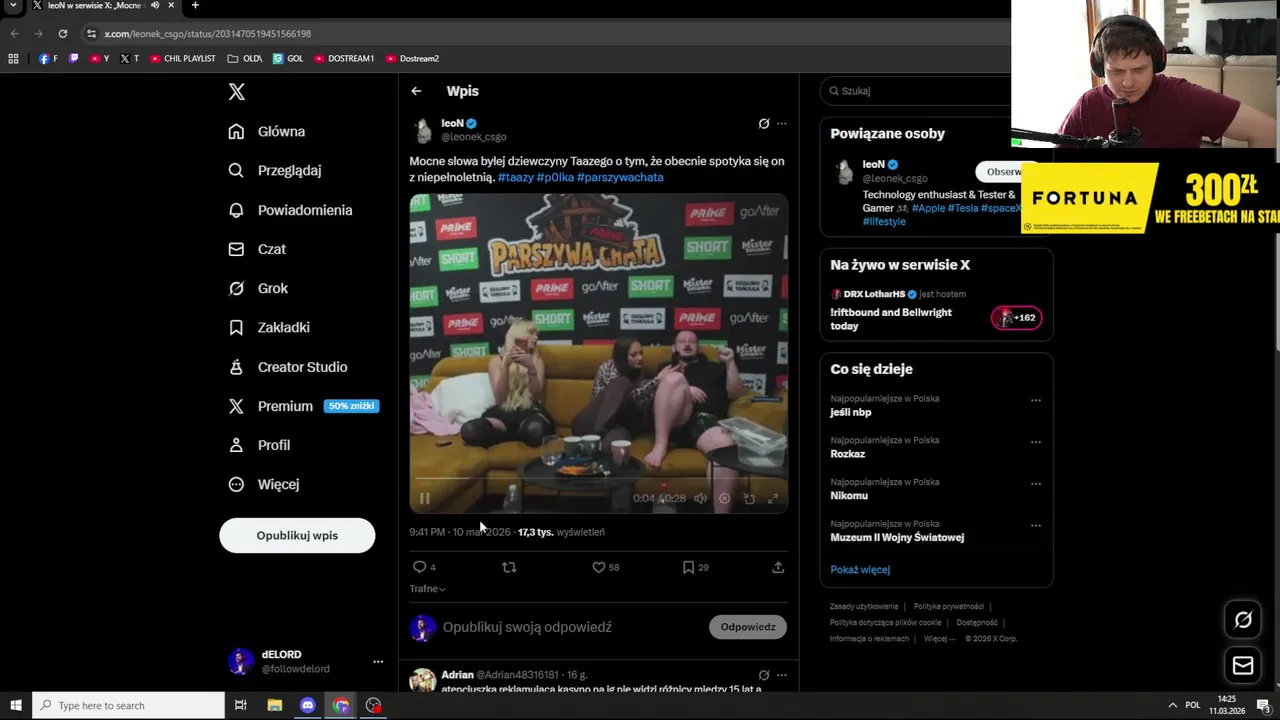Go to Główna home page
Viewport: 1280px width, 720px height.
267,132
